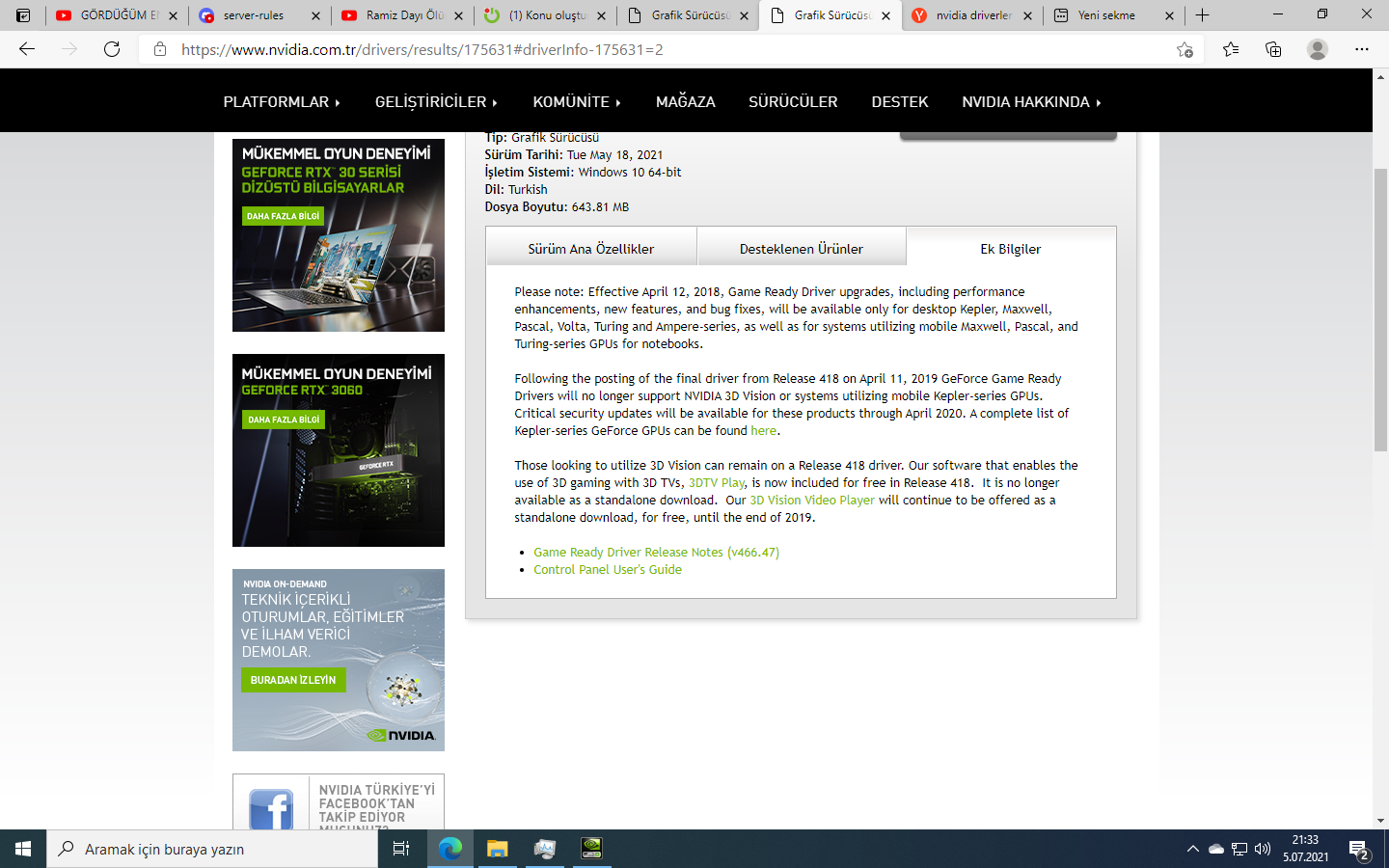Add this page to favorites star icon
Viewport: 1389px width, 868px height.
[1185, 49]
